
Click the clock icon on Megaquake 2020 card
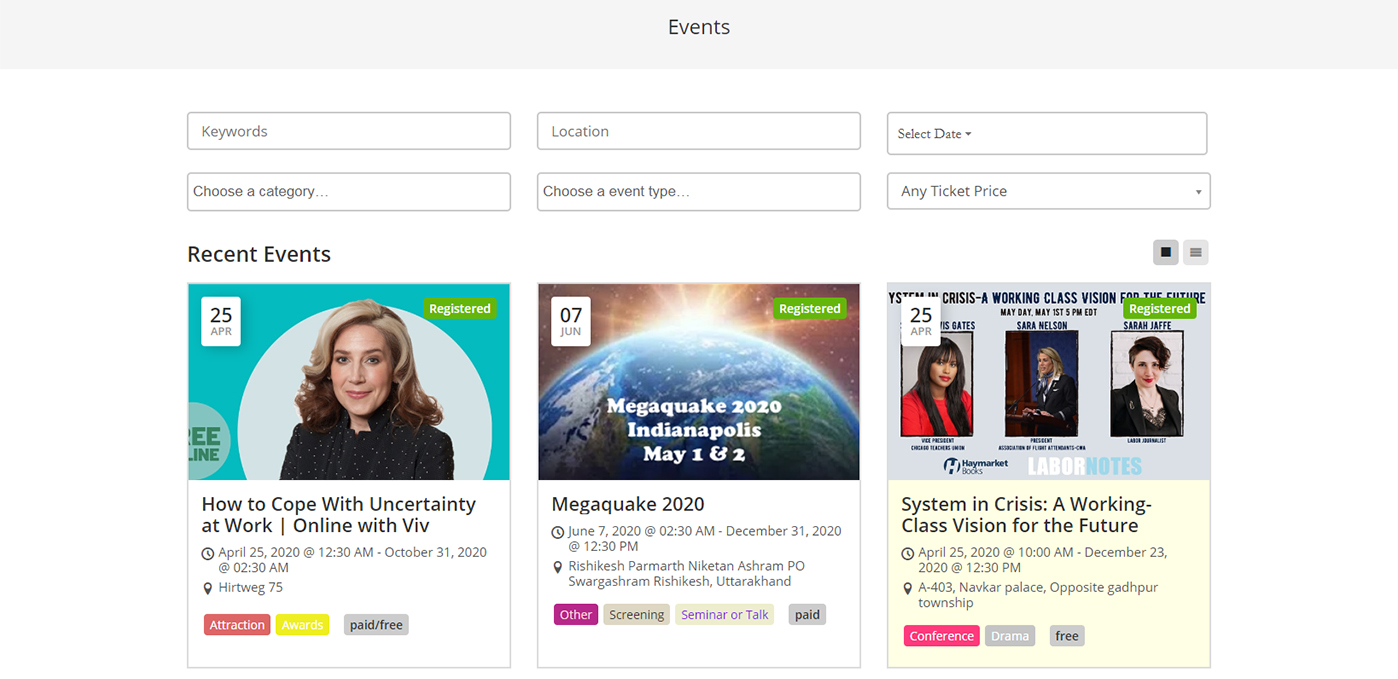coord(558,532)
